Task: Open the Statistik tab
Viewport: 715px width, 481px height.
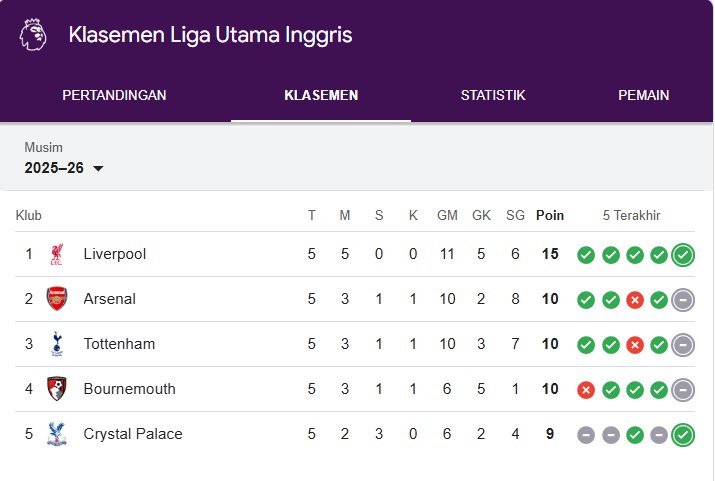Action: tap(493, 96)
